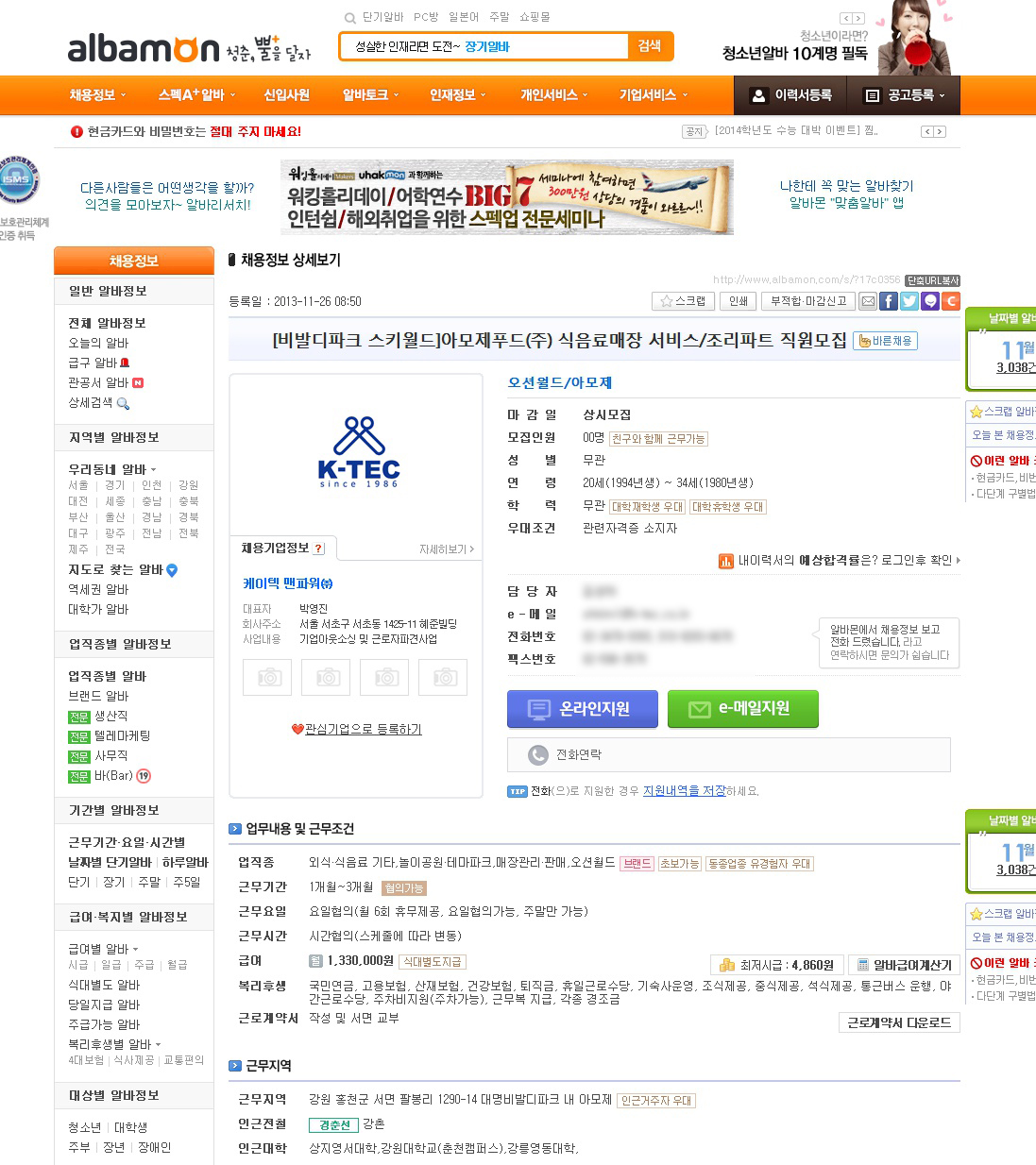Click 경춘선 subway line tag
The width and height of the screenshot is (1036, 1165).
click(334, 1124)
